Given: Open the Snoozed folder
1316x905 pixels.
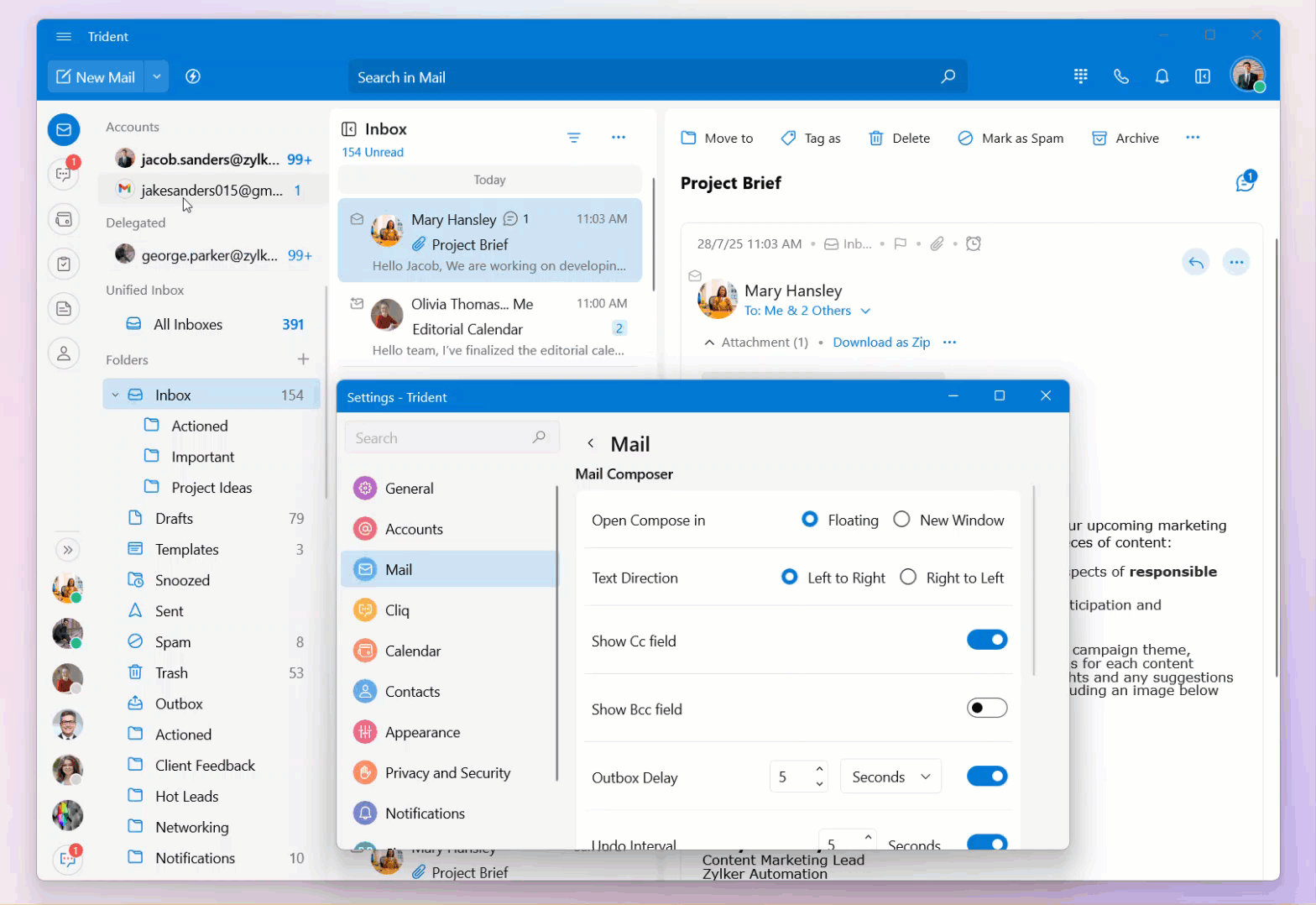Looking at the screenshot, I should coord(211,580).
